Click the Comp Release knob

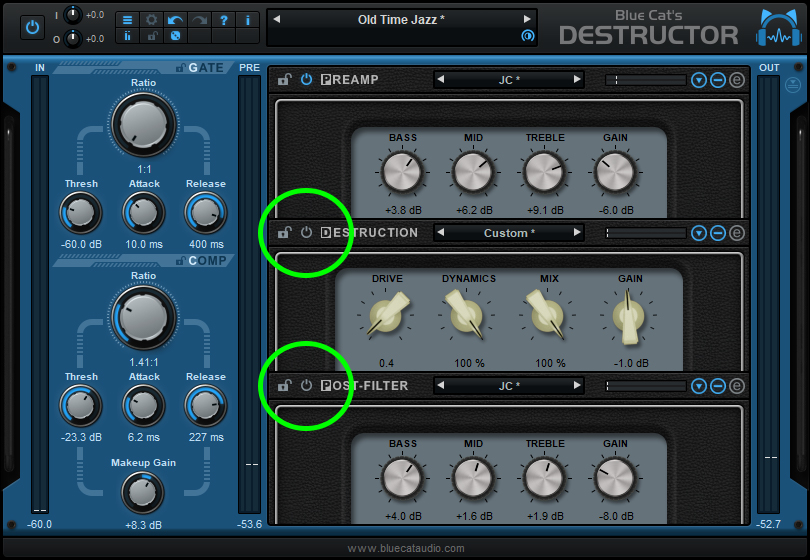[206, 406]
